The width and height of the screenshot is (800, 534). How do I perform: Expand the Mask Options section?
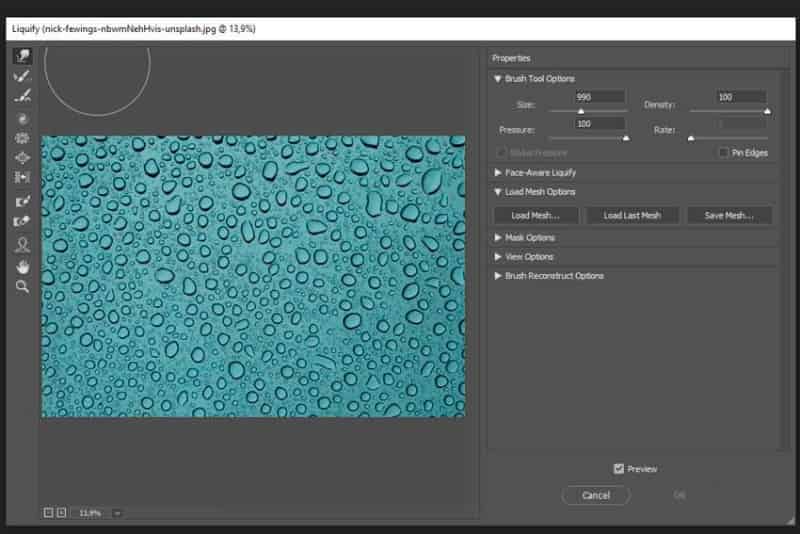coord(497,238)
